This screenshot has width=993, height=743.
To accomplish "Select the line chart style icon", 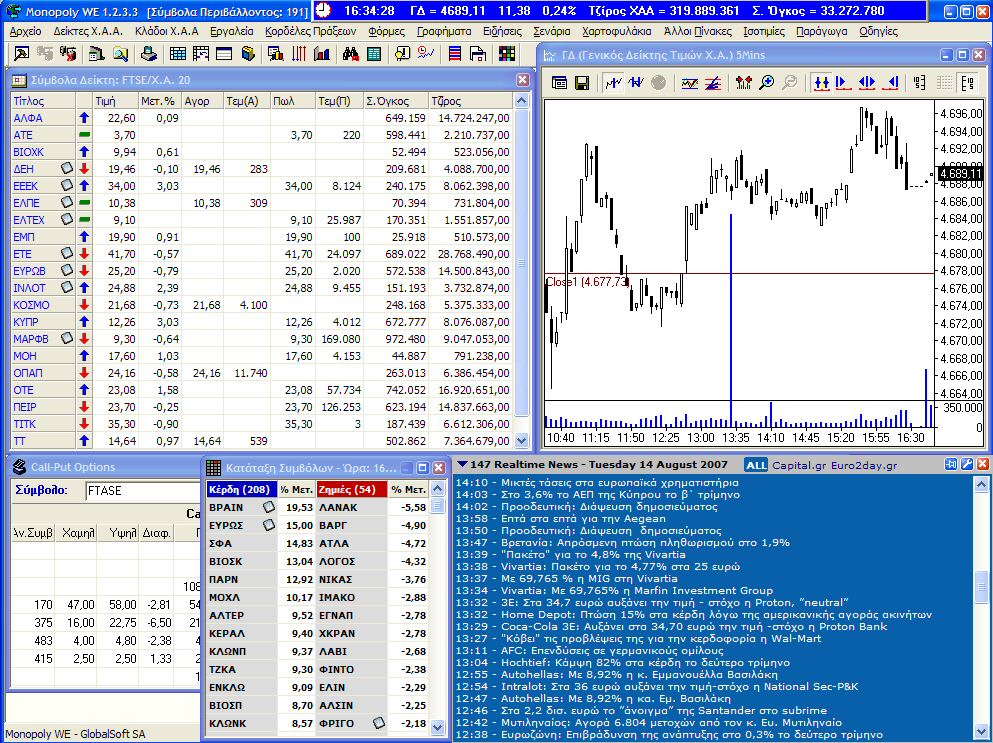I will point(612,82).
